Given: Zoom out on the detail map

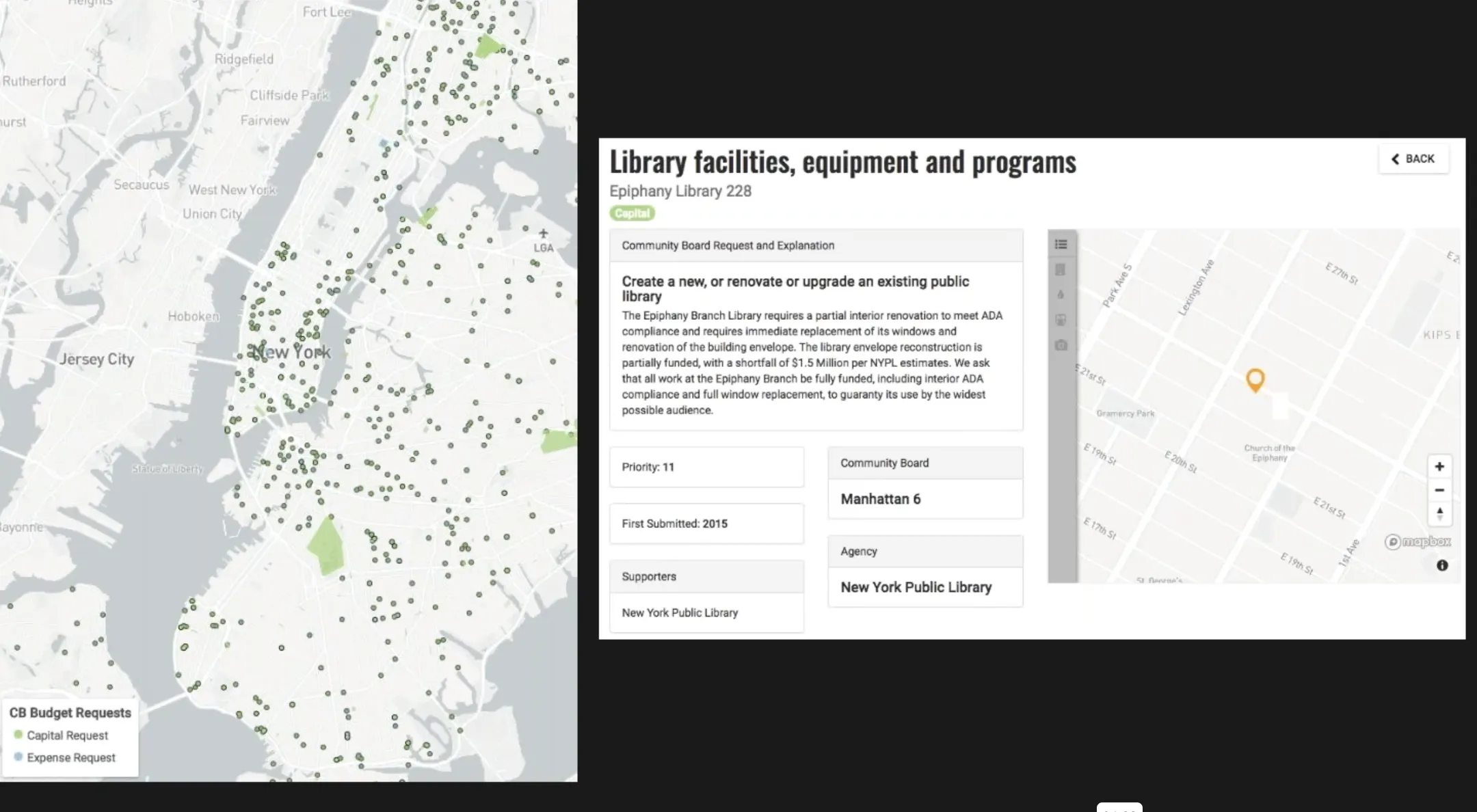Looking at the screenshot, I should point(1439,490).
